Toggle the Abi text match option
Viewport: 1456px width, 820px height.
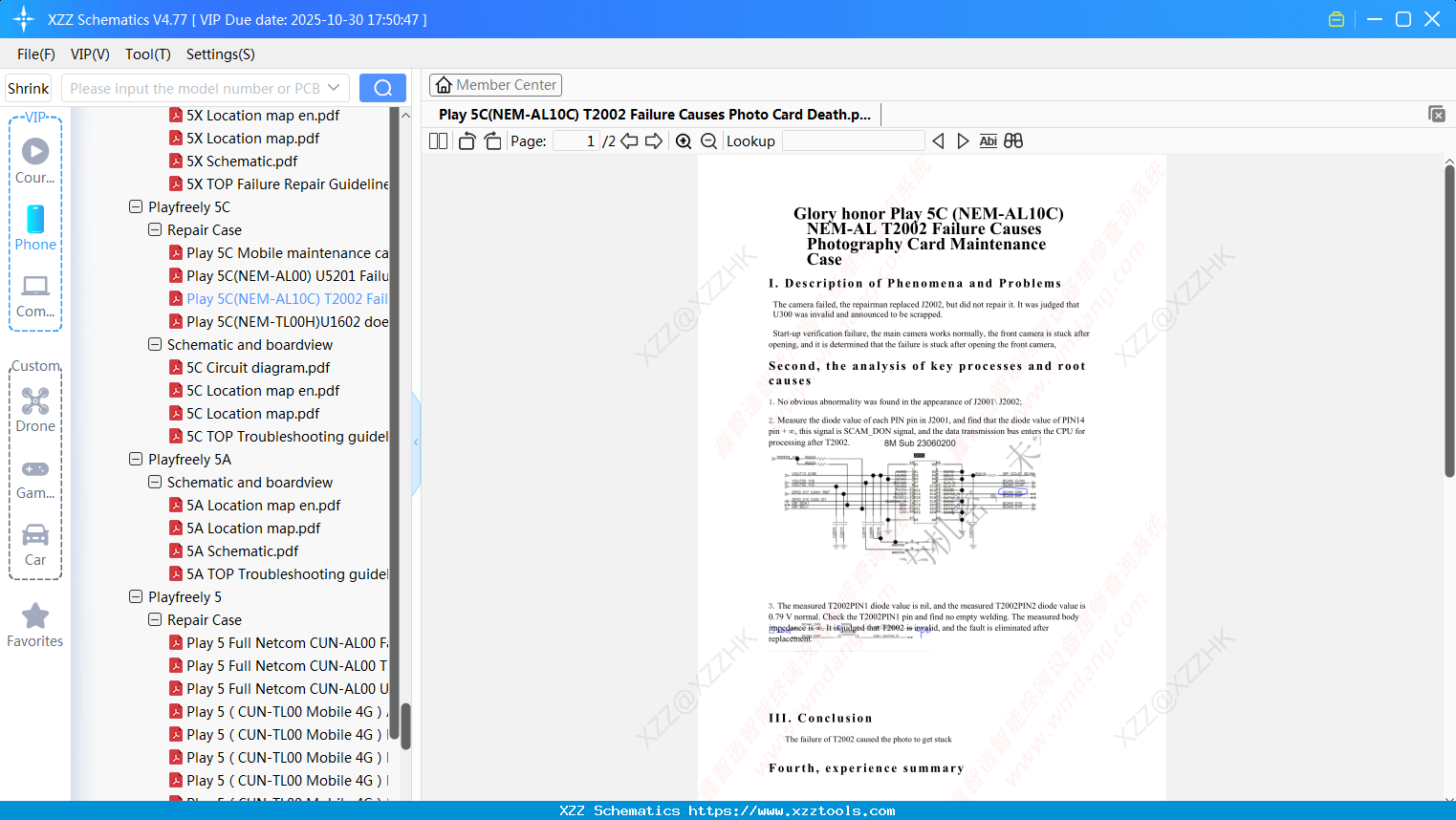point(989,141)
